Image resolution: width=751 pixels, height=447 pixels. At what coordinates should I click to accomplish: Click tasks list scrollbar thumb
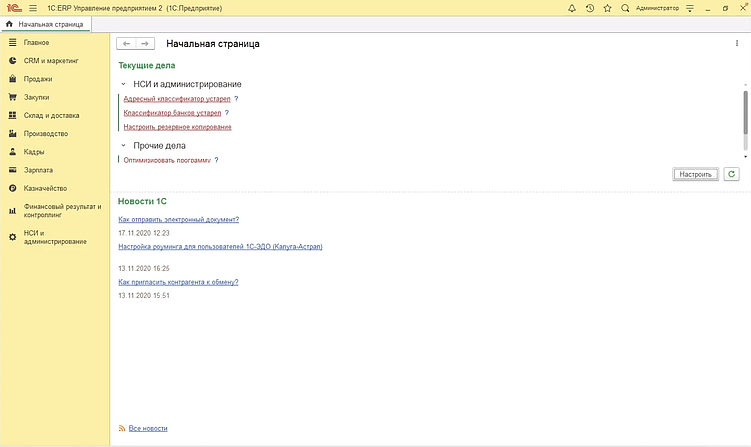[x=745, y=113]
